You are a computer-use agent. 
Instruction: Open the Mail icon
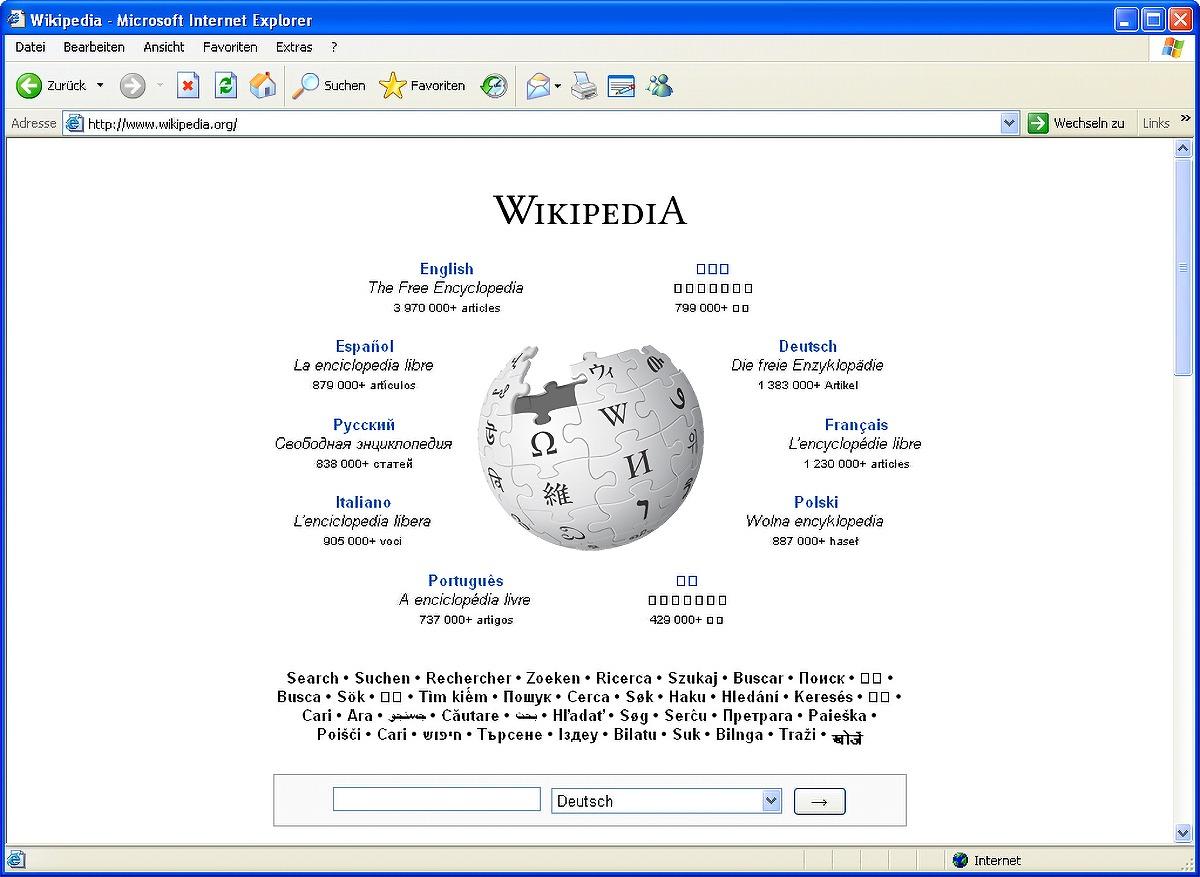537,85
